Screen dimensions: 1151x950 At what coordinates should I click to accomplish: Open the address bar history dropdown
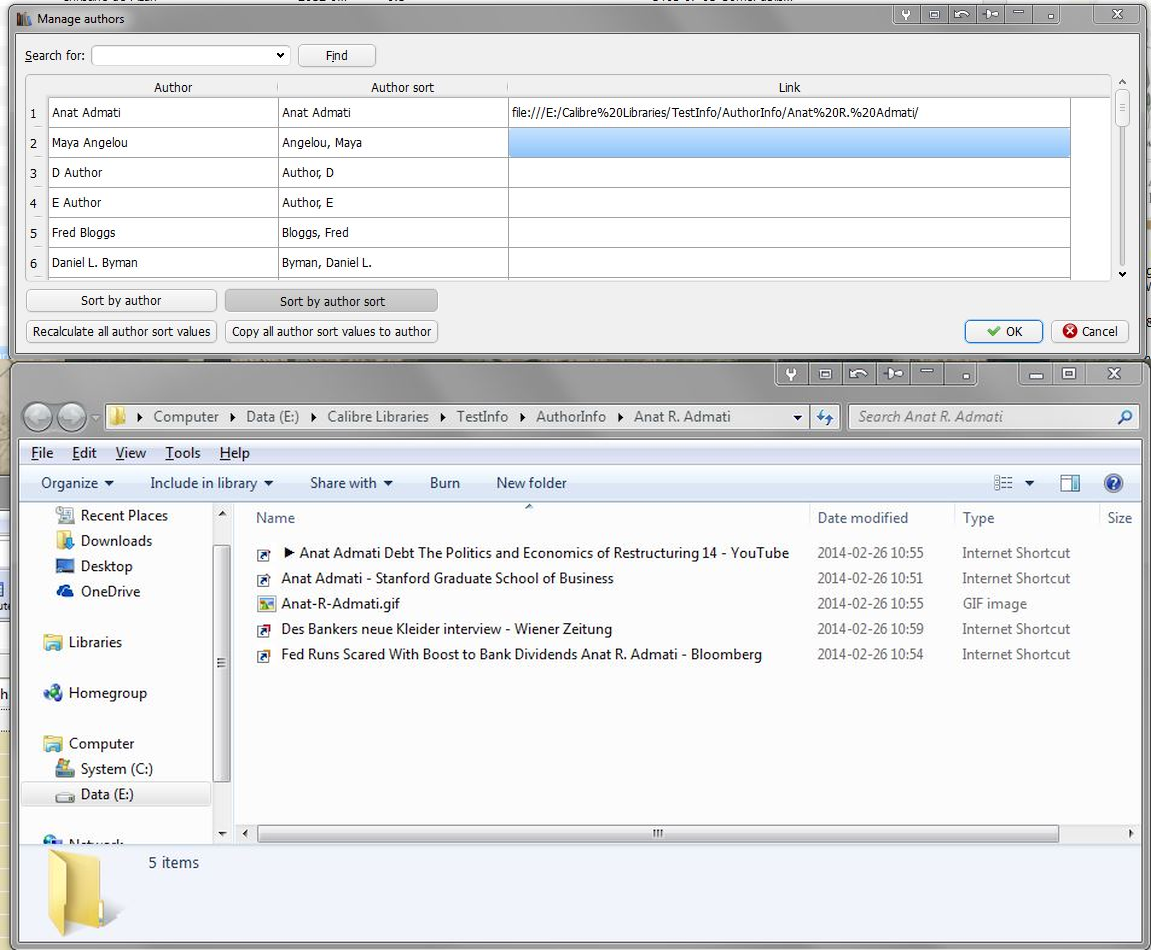pos(797,417)
